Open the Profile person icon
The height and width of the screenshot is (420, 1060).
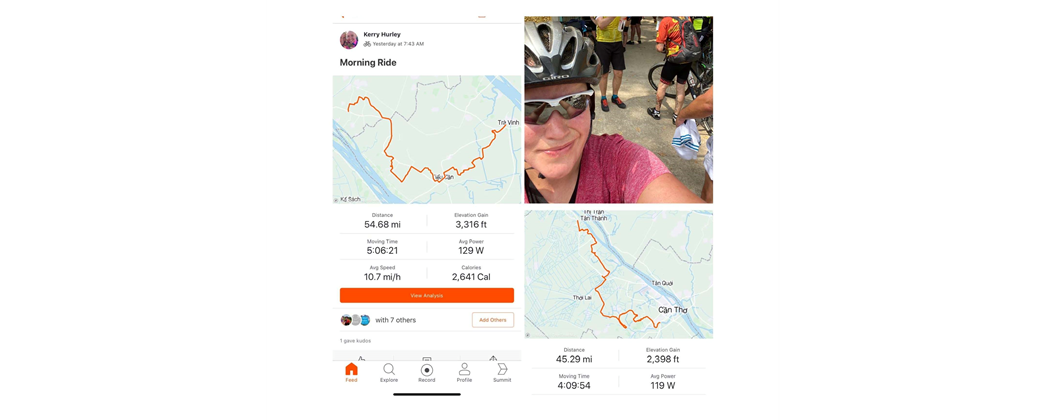464,369
